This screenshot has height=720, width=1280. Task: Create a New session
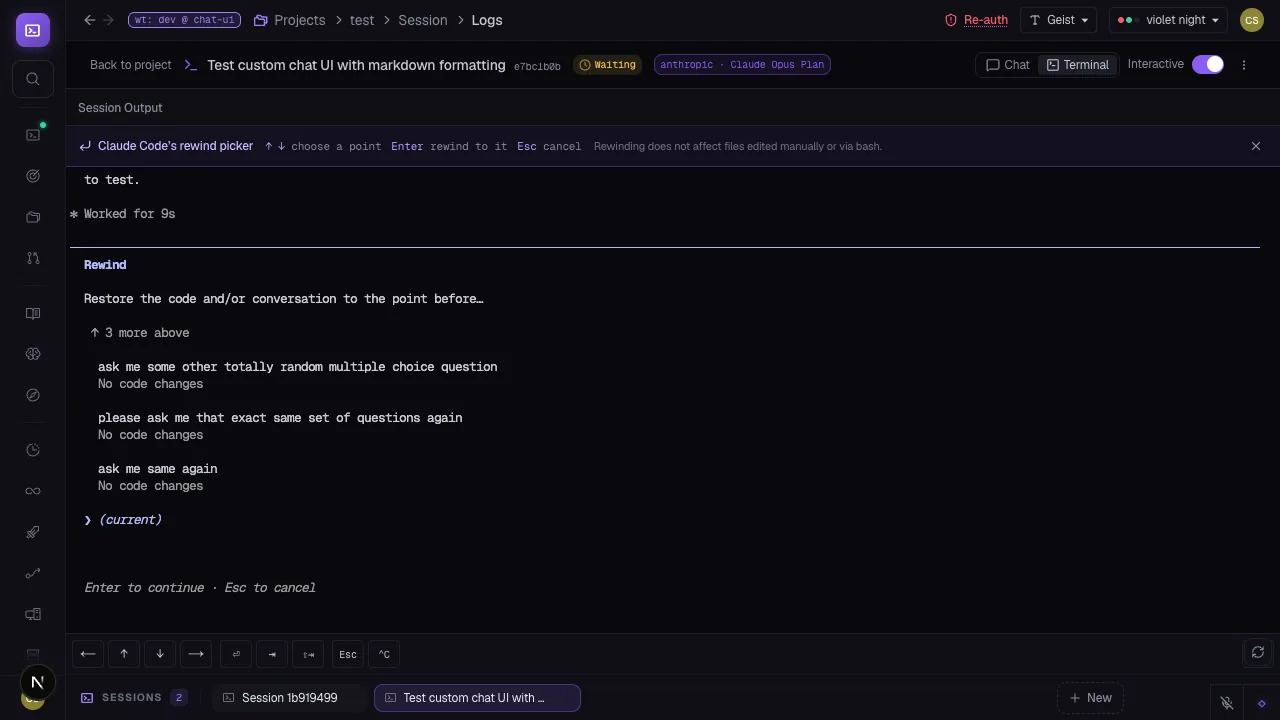(x=1090, y=698)
